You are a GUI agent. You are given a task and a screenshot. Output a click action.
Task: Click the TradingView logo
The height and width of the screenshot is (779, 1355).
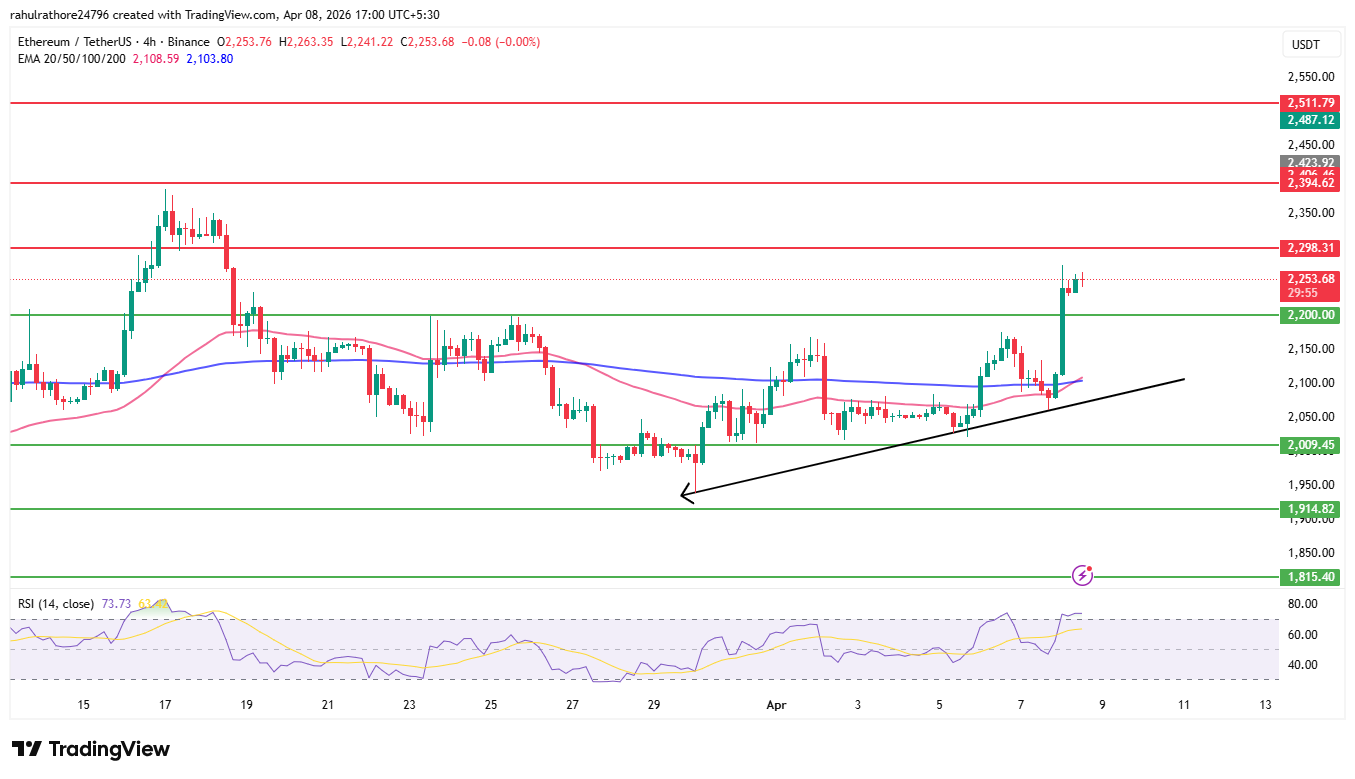87,749
